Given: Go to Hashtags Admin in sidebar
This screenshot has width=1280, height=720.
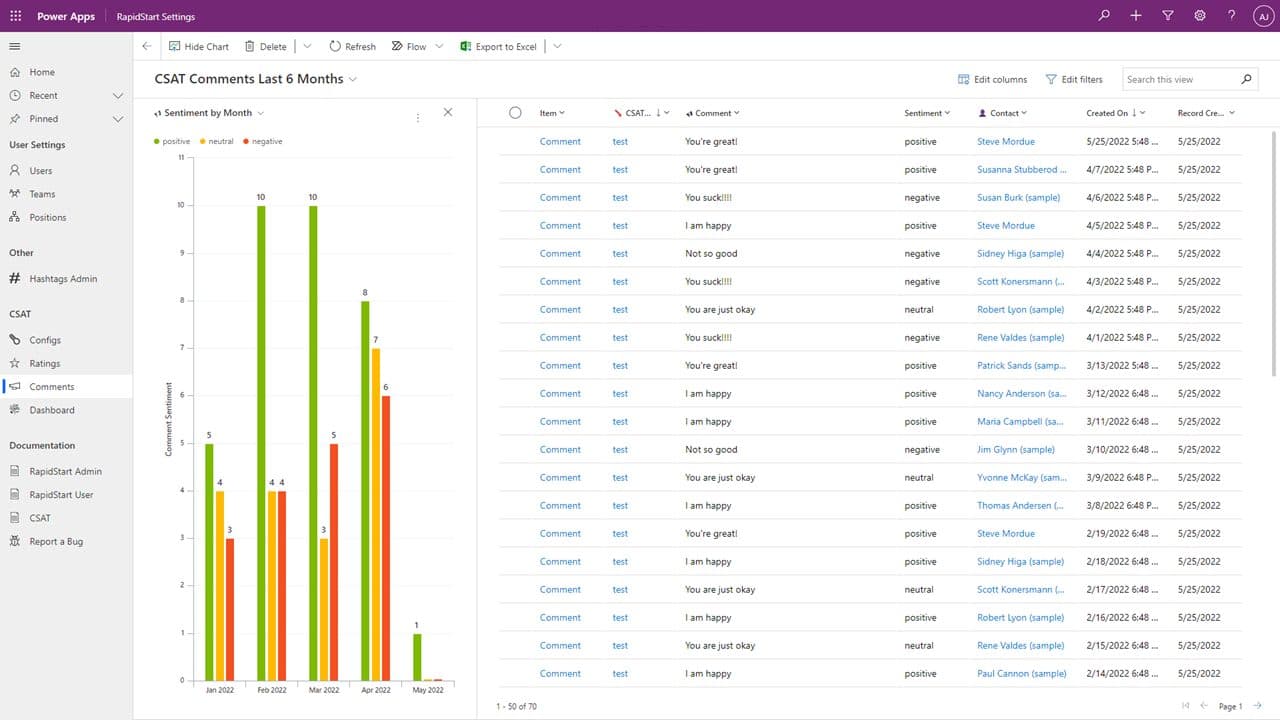Looking at the screenshot, I should click(x=63, y=279).
